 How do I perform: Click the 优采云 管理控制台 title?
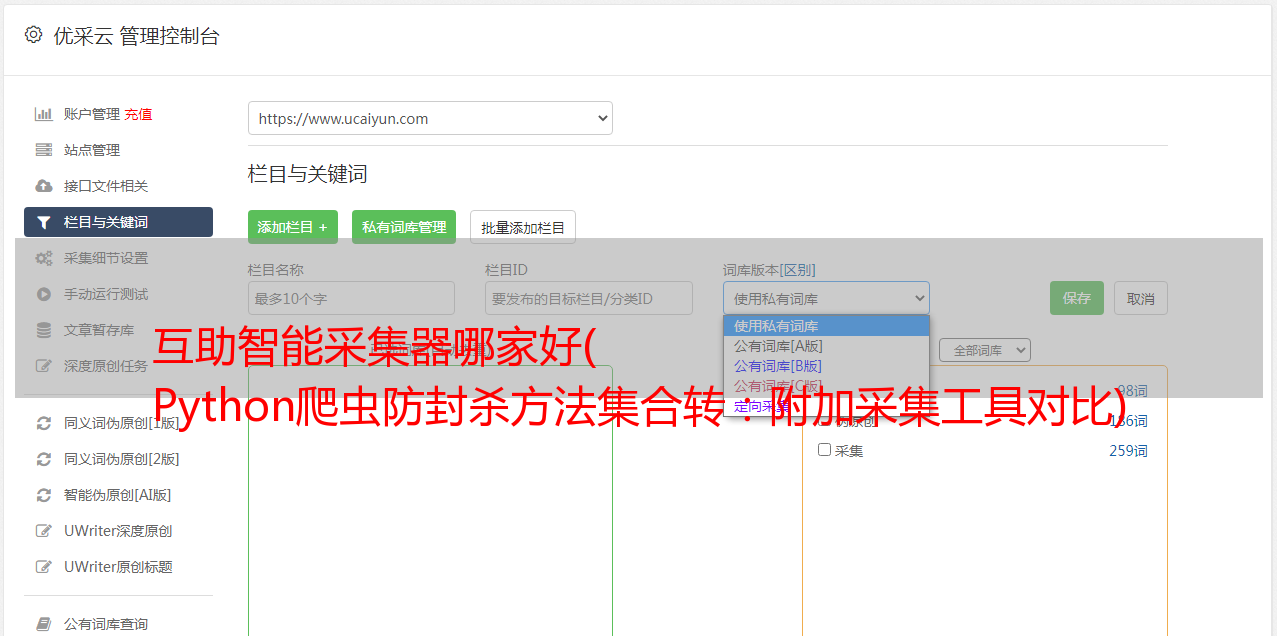pyautogui.click(x=136, y=36)
